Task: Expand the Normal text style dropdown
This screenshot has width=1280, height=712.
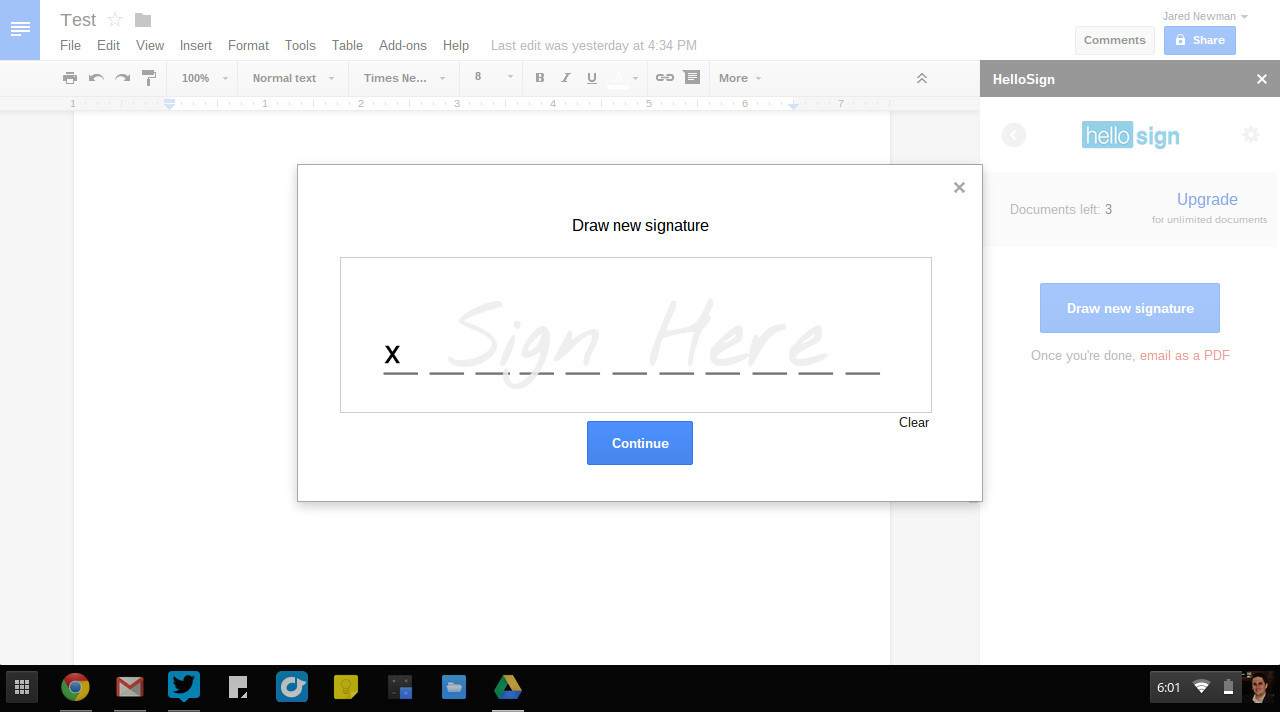Action: click(293, 78)
